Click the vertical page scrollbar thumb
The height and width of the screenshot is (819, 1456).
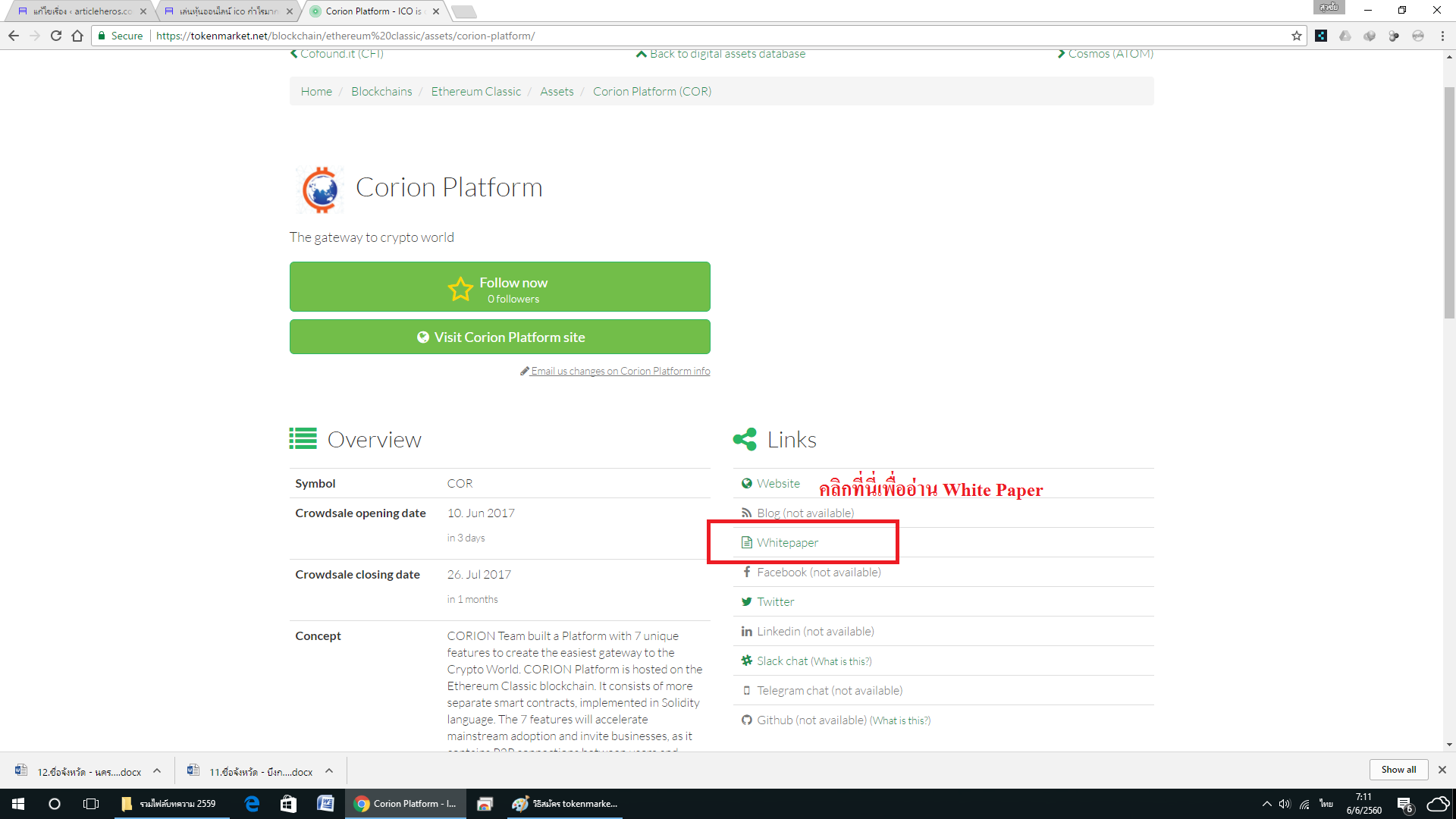point(1449,202)
